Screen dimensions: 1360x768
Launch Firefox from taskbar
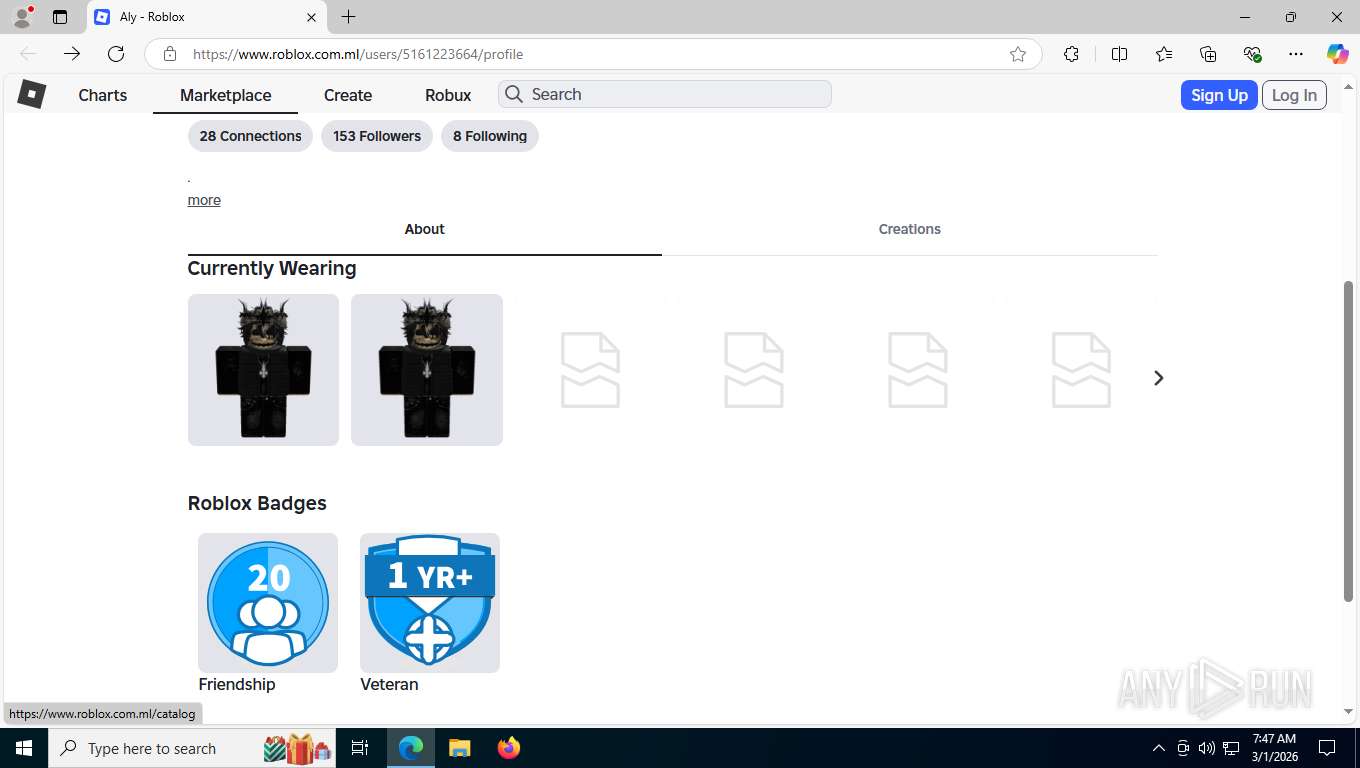(x=509, y=748)
